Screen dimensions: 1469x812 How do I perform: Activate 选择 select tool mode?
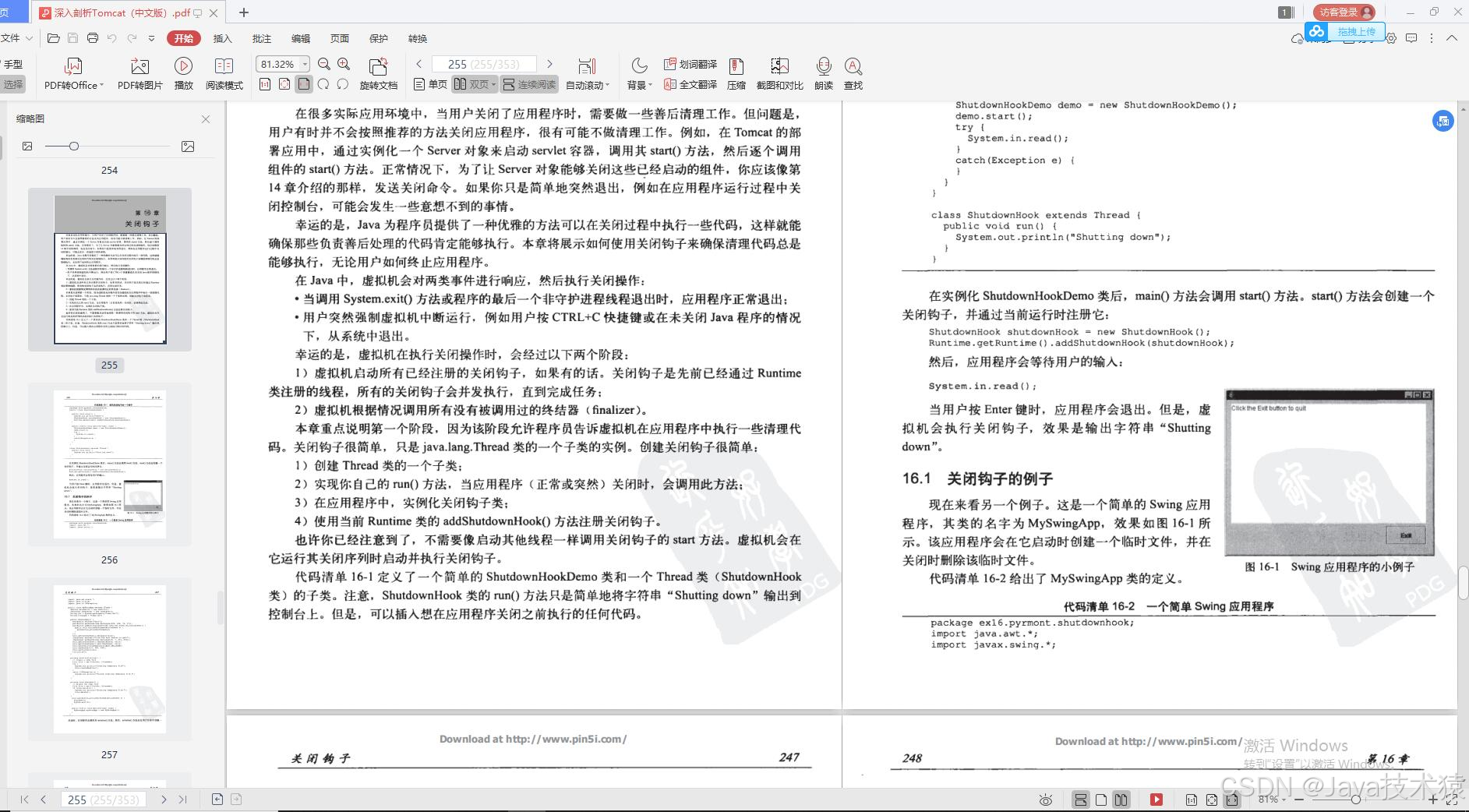pyautogui.click(x=13, y=84)
